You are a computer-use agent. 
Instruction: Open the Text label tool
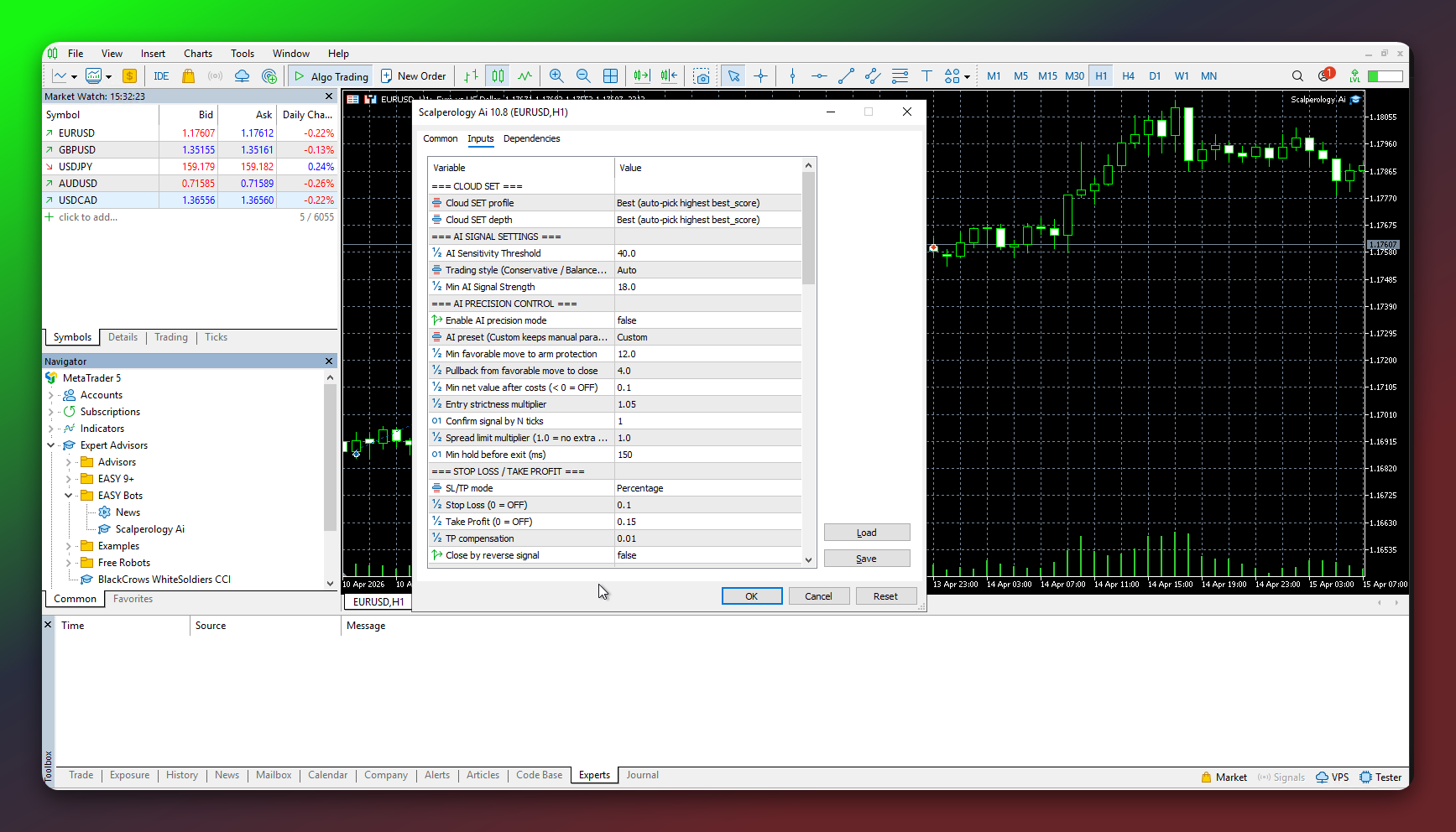[x=926, y=75]
